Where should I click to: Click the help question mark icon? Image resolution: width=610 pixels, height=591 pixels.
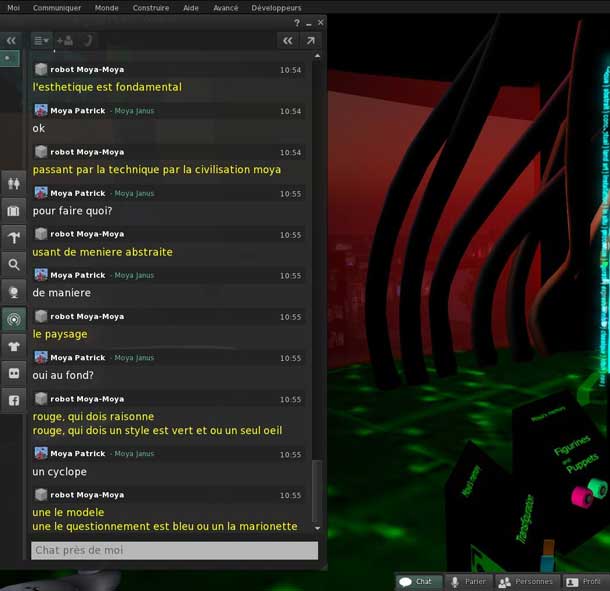[x=296, y=22]
